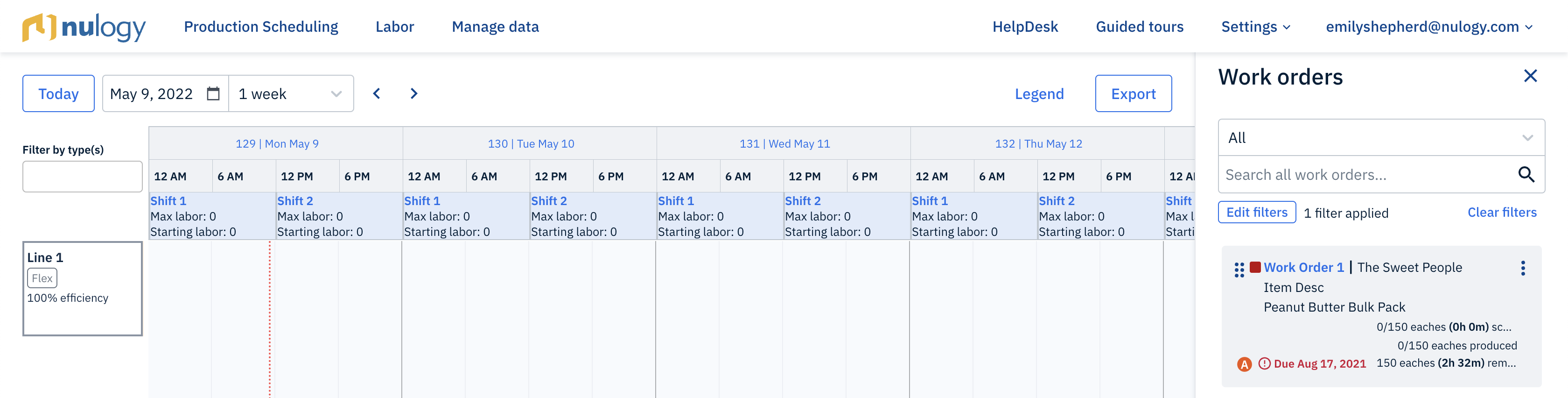Open the date picker calendar icon
Image resolution: width=1568 pixels, height=398 pixels.
pyautogui.click(x=213, y=93)
